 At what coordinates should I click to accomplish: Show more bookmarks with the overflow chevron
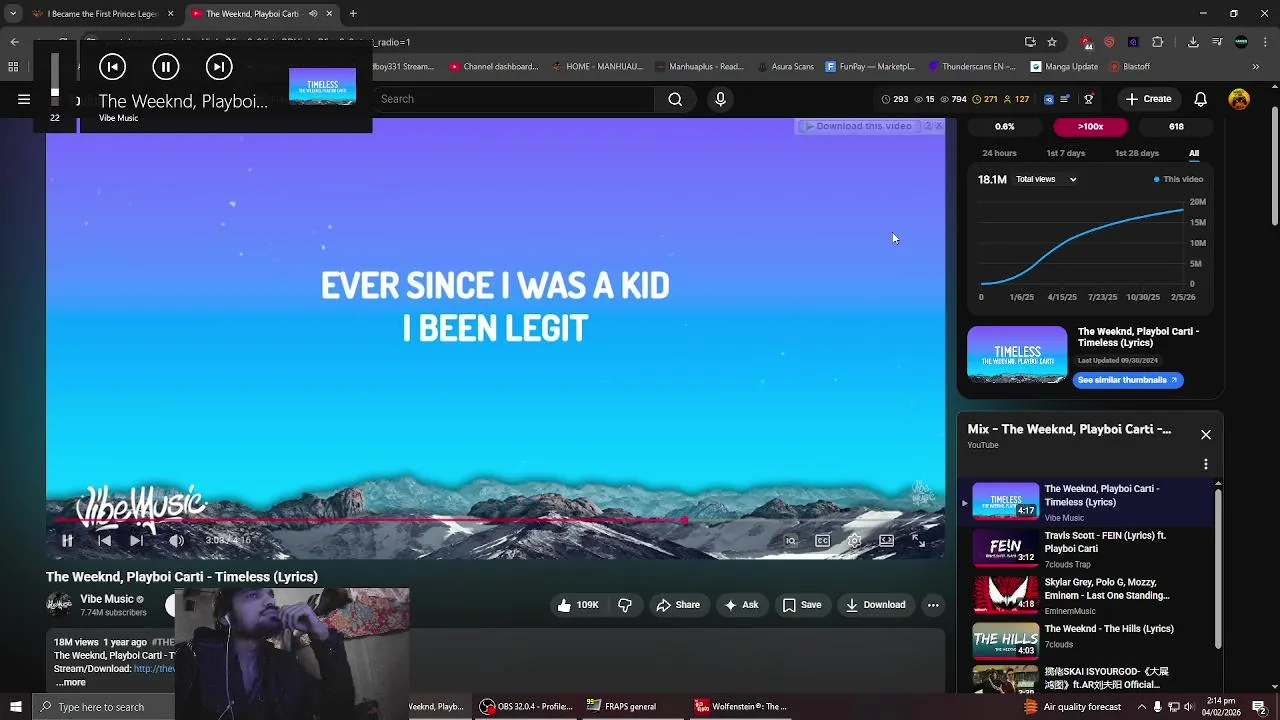click(1256, 67)
